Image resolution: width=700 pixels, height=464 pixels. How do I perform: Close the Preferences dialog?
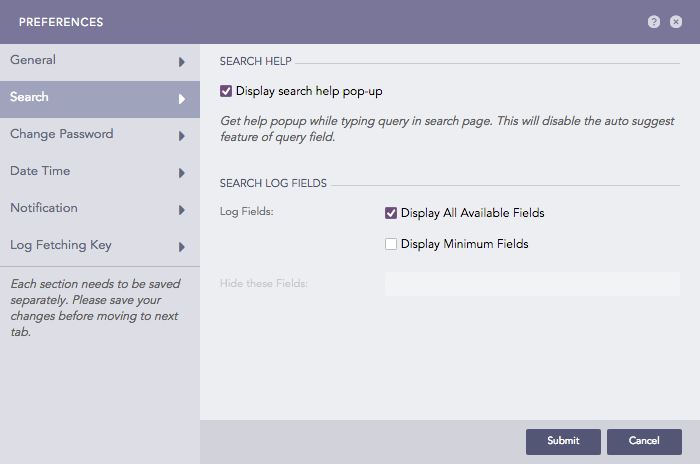tap(676, 22)
